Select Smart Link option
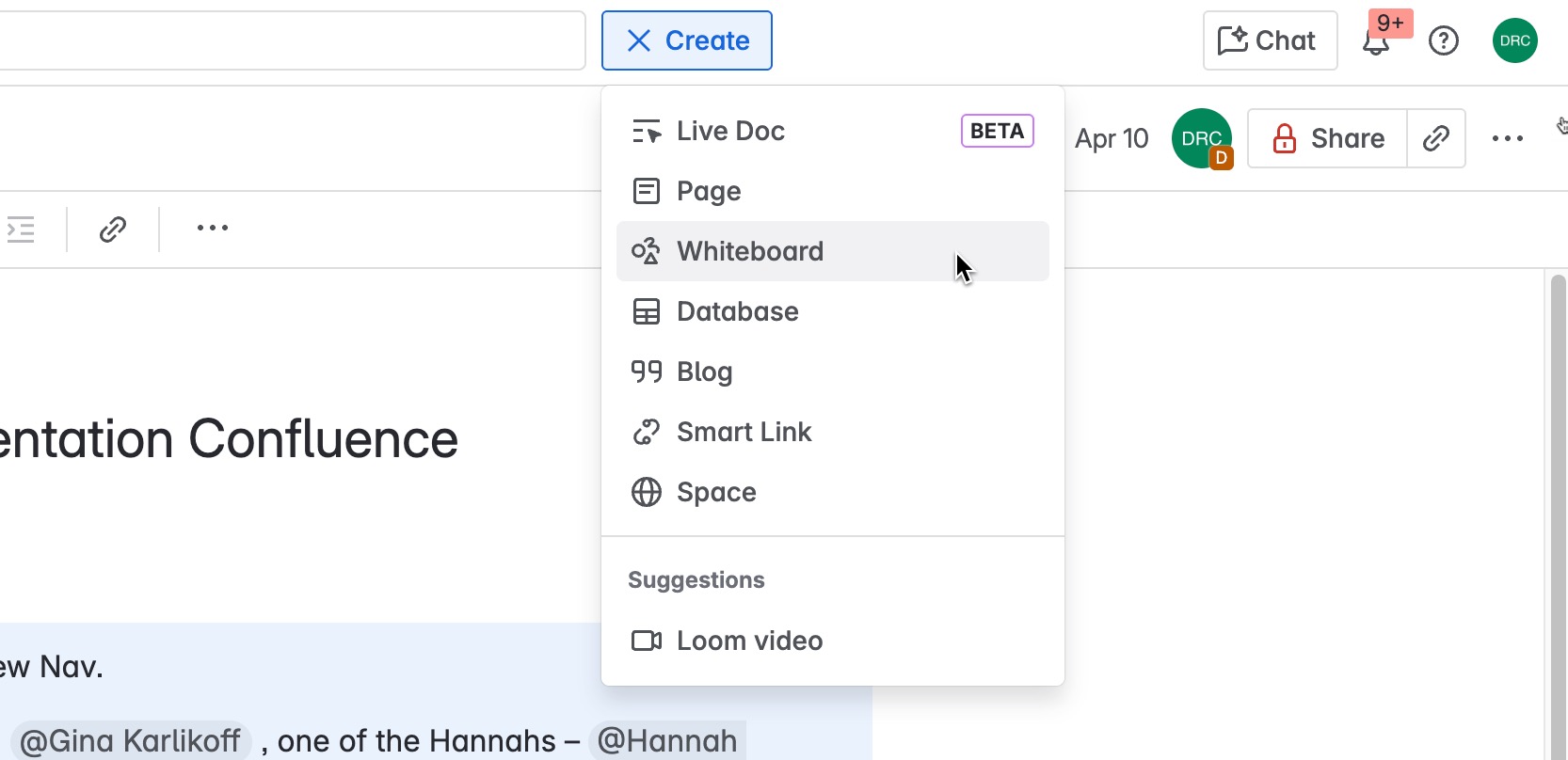The height and width of the screenshot is (760, 1568). tap(744, 433)
